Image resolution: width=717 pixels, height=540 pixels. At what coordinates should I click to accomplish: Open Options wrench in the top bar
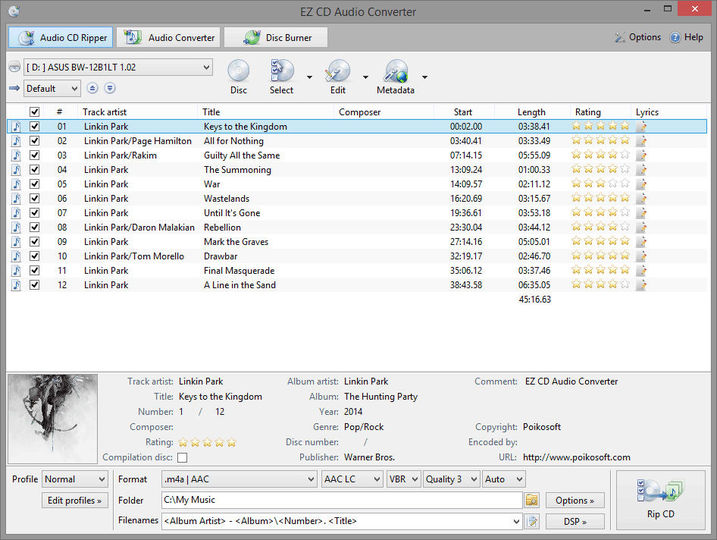[638, 37]
